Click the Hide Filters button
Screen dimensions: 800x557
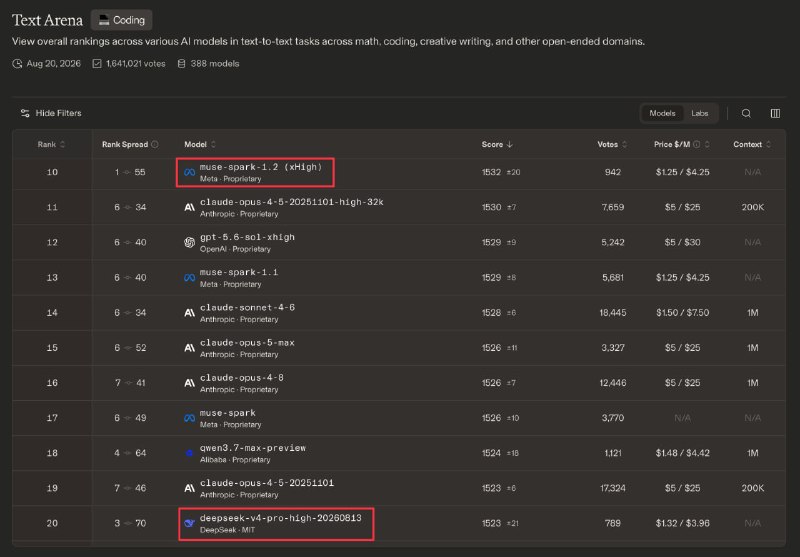tap(51, 113)
